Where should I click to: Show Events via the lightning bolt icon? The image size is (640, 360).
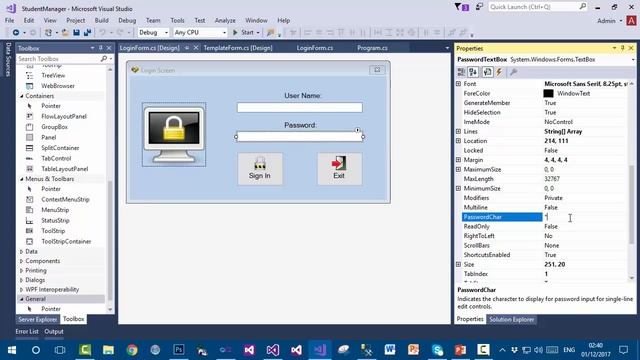pos(499,72)
